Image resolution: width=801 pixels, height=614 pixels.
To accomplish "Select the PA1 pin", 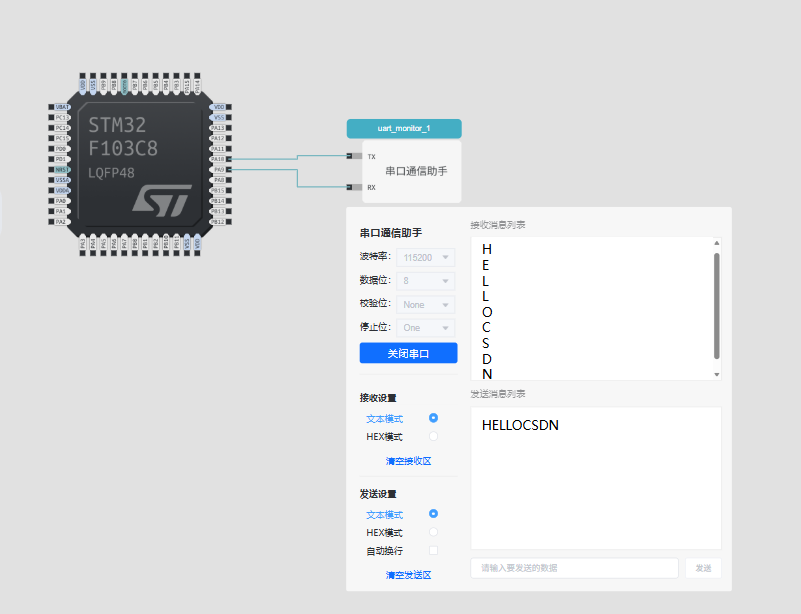I will (x=59, y=211).
